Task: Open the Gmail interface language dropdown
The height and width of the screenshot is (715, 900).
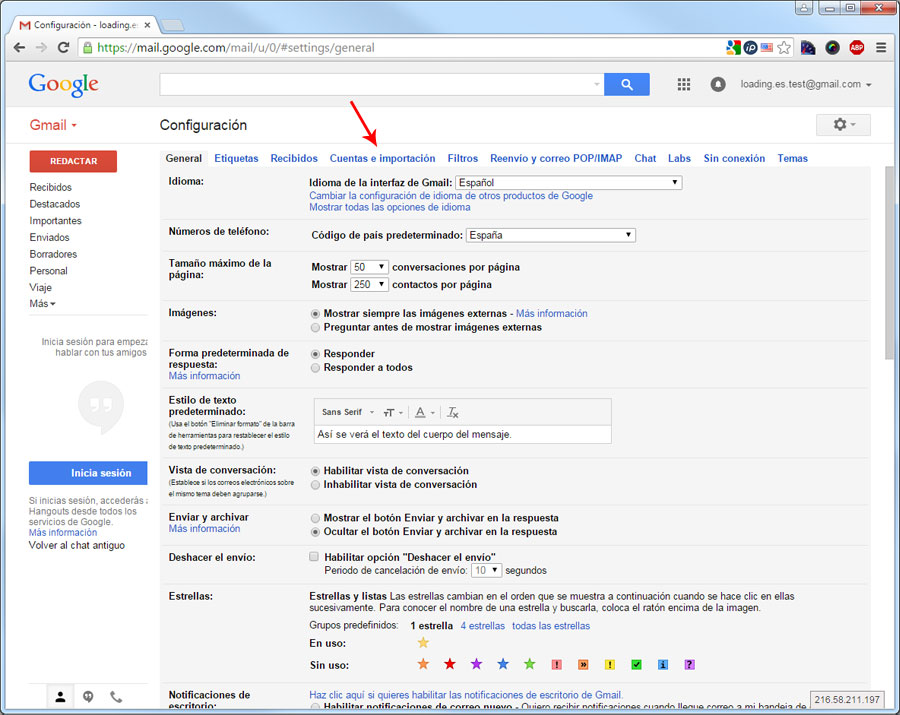Action: click(x=569, y=182)
